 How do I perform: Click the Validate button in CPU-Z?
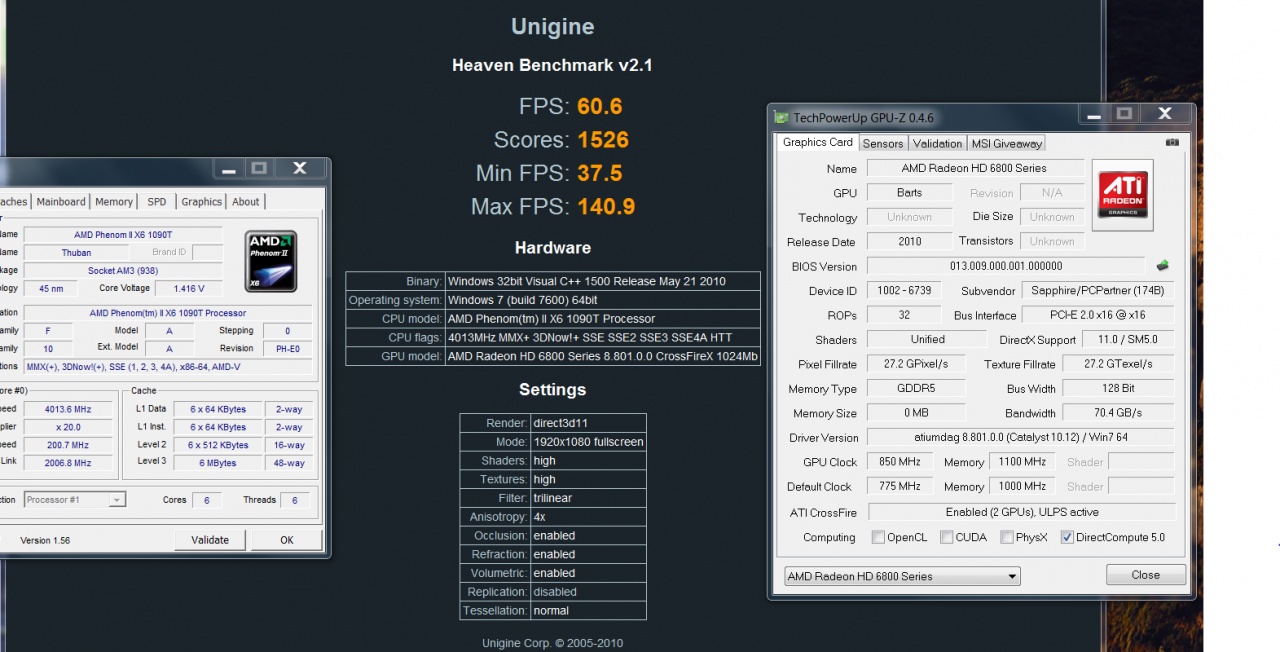coord(210,540)
